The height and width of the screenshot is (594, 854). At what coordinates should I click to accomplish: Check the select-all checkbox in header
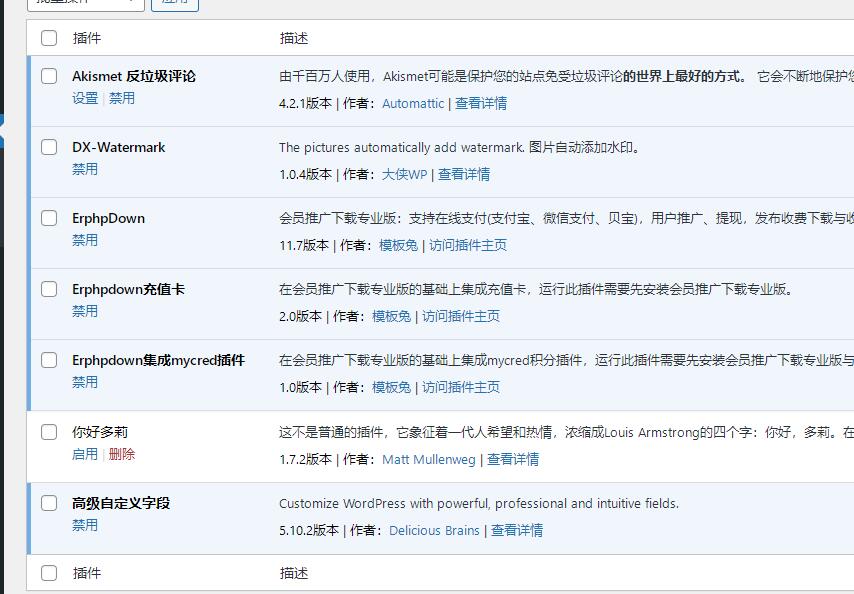tap(48, 37)
